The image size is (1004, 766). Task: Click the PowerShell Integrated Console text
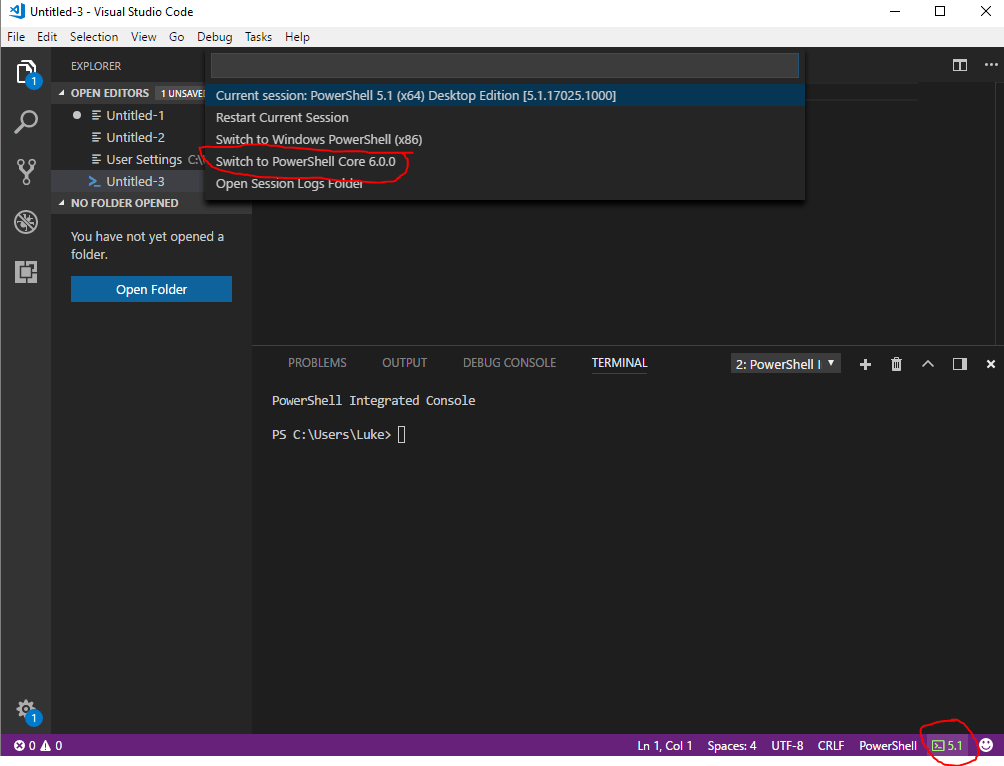[373, 401]
